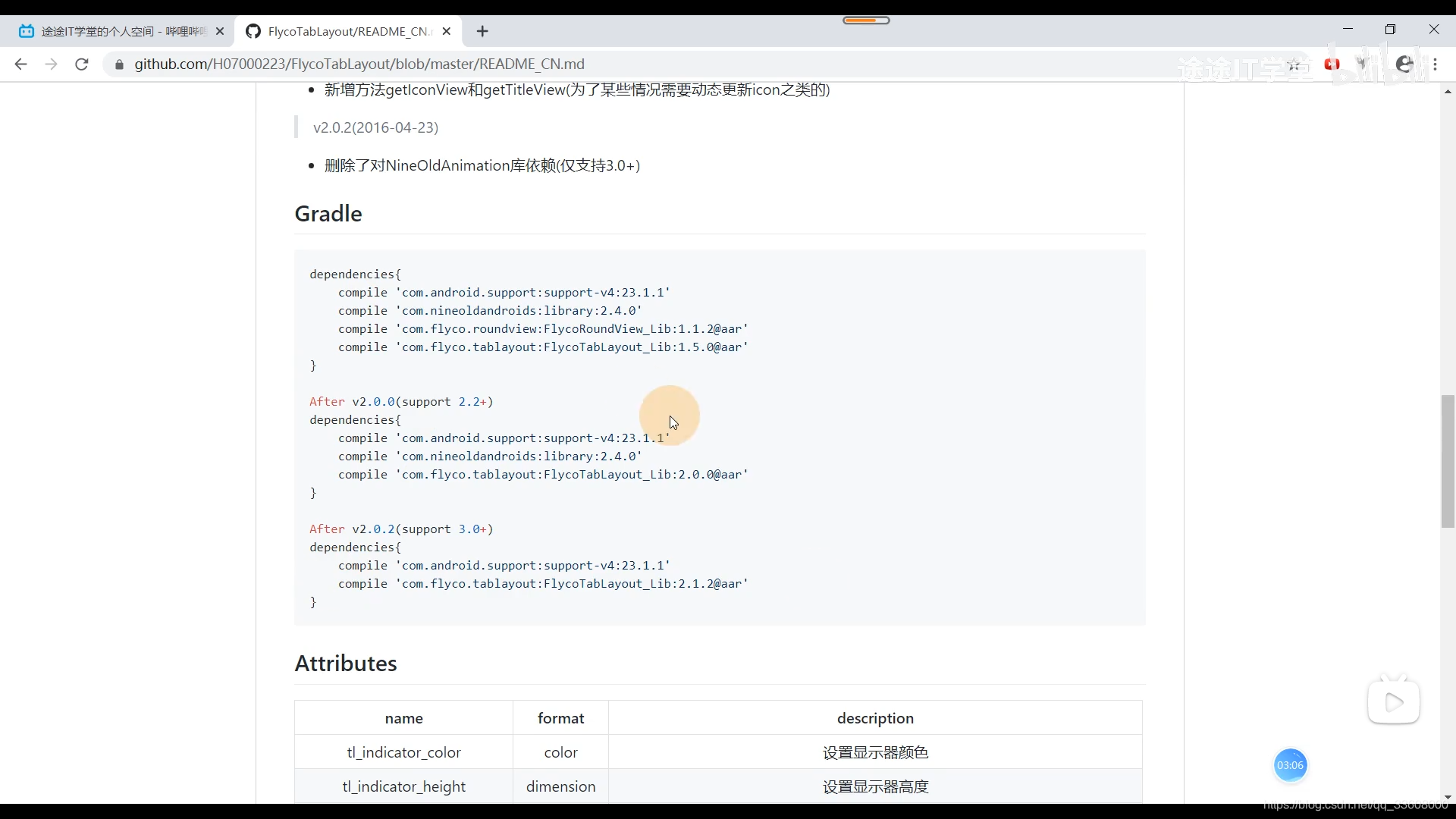Viewport: 1456px width, 819px height.
Task: Open the Chrome three-dot menu
Action: 1435,64
